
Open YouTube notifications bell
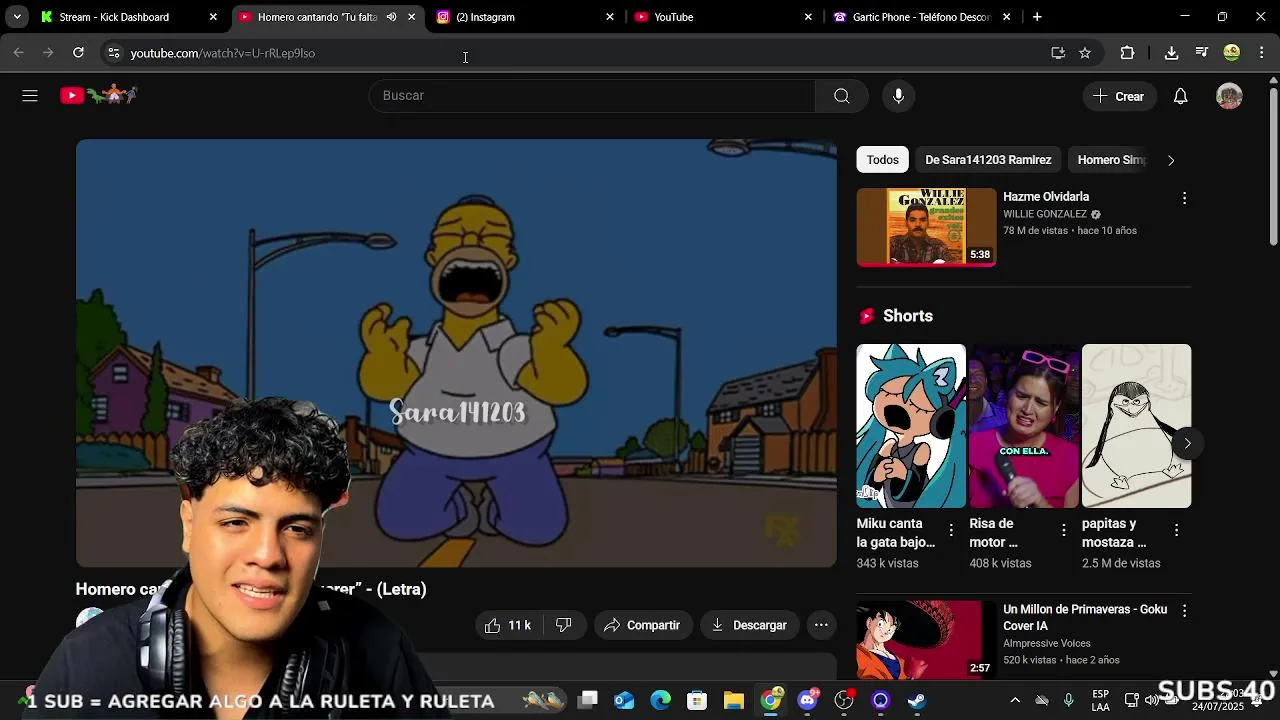[x=1181, y=96]
